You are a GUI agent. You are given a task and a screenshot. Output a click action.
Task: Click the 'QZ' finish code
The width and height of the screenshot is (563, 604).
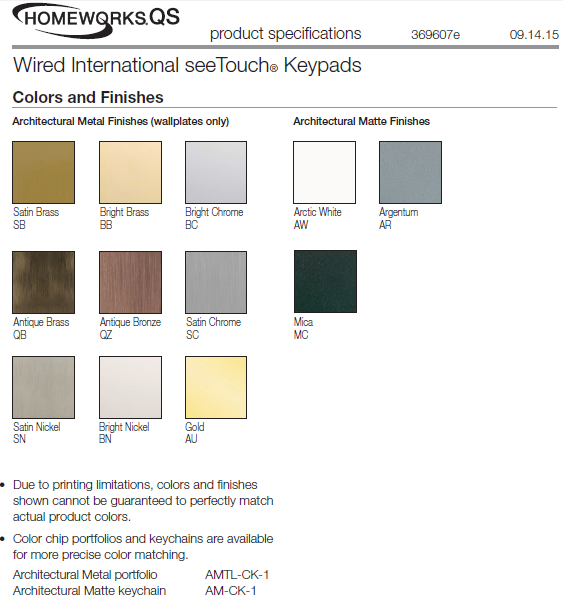click(x=106, y=335)
